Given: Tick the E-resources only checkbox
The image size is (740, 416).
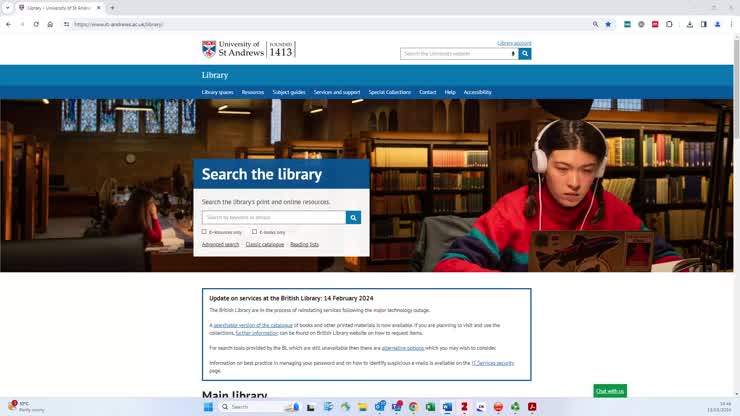Looking at the screenshot, I should pyautogui.click(x=204, y=232).
